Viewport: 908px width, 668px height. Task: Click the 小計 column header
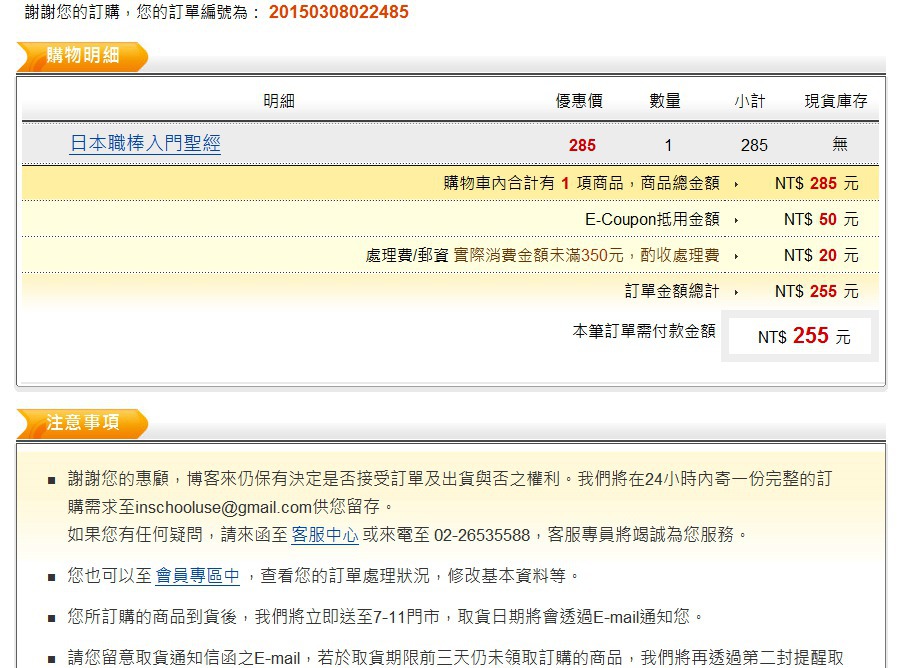(x=750, y=101)
